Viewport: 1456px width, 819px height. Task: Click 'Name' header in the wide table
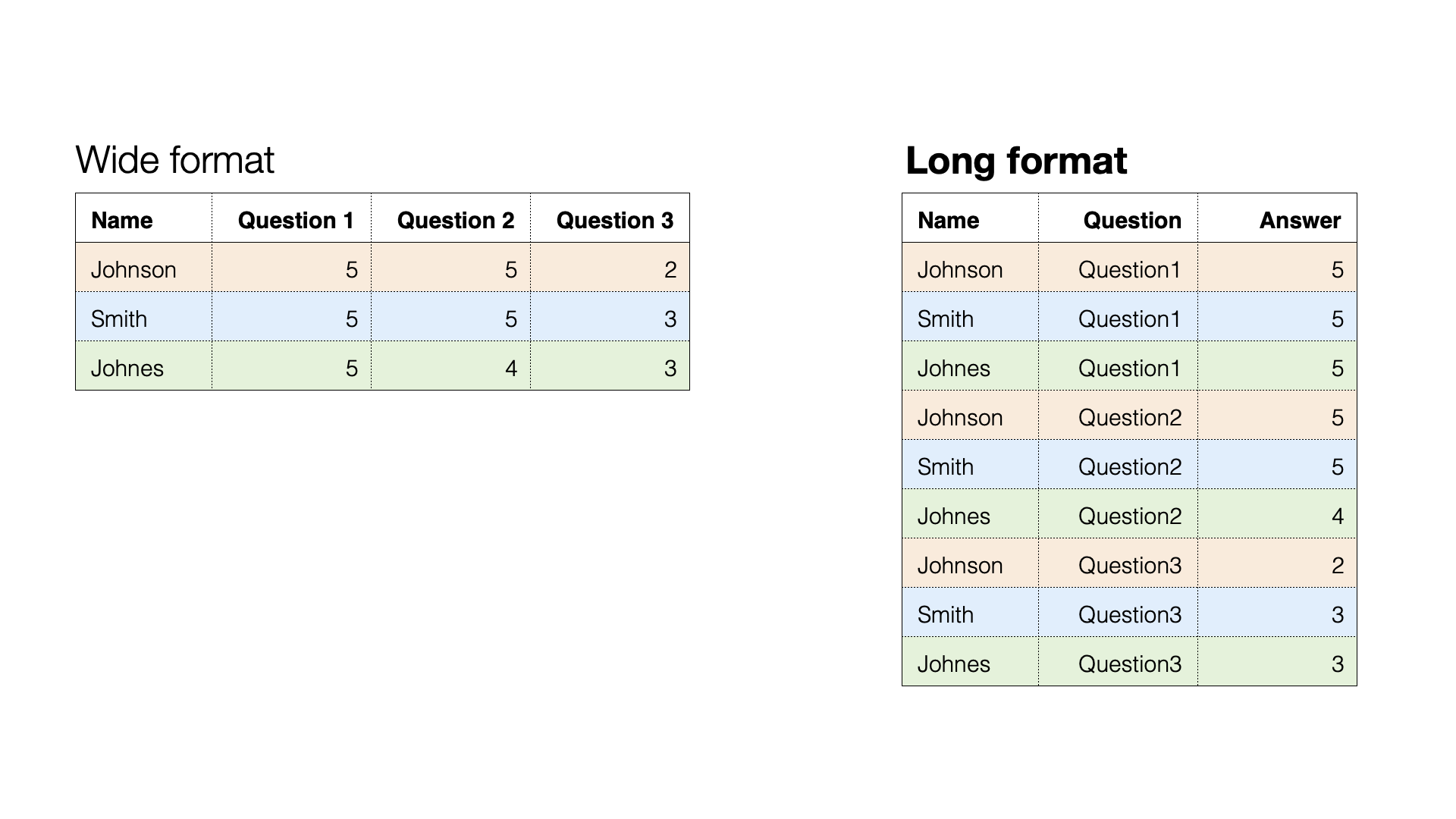pyautogui.click(x=122, y=220)
